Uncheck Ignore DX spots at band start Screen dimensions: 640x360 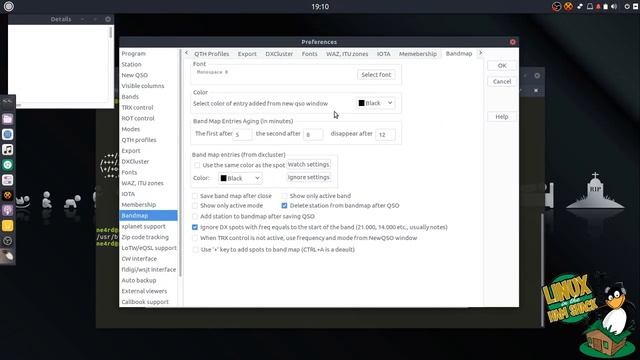tap(195, 227)
